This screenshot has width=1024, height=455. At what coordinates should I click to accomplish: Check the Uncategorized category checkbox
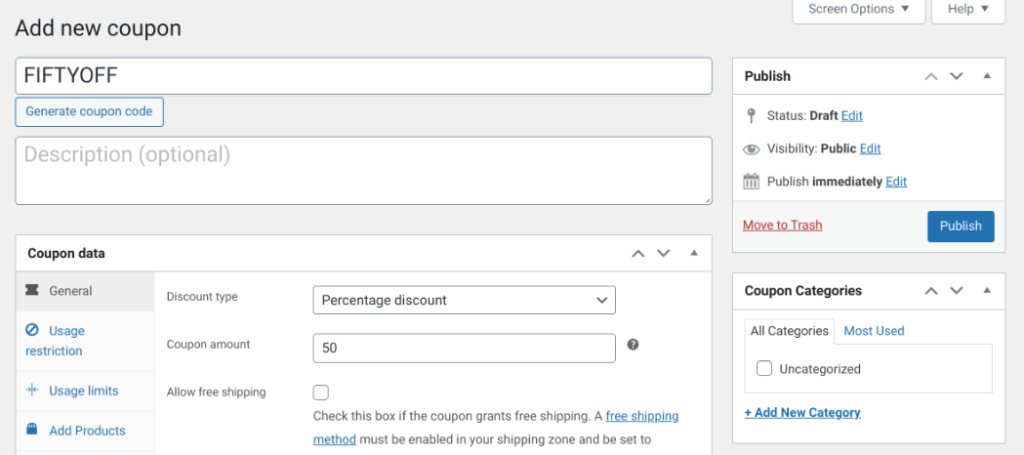pyautogui.click(x=764, y=369)
